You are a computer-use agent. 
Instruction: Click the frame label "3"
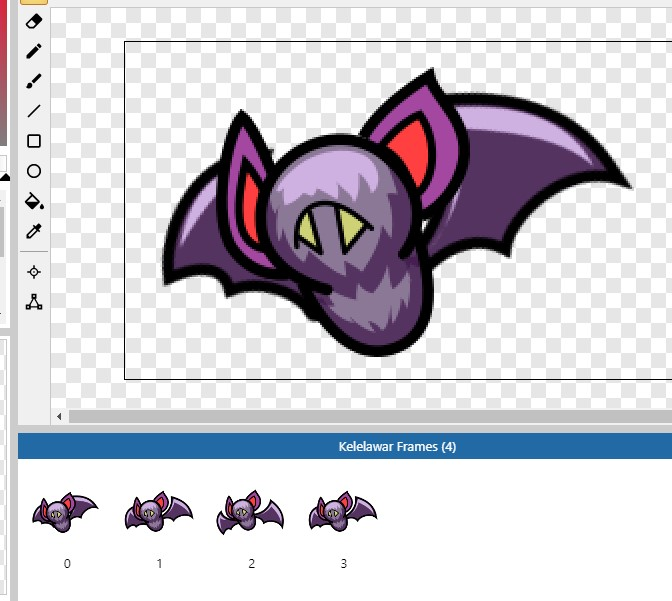coord(344,563)
